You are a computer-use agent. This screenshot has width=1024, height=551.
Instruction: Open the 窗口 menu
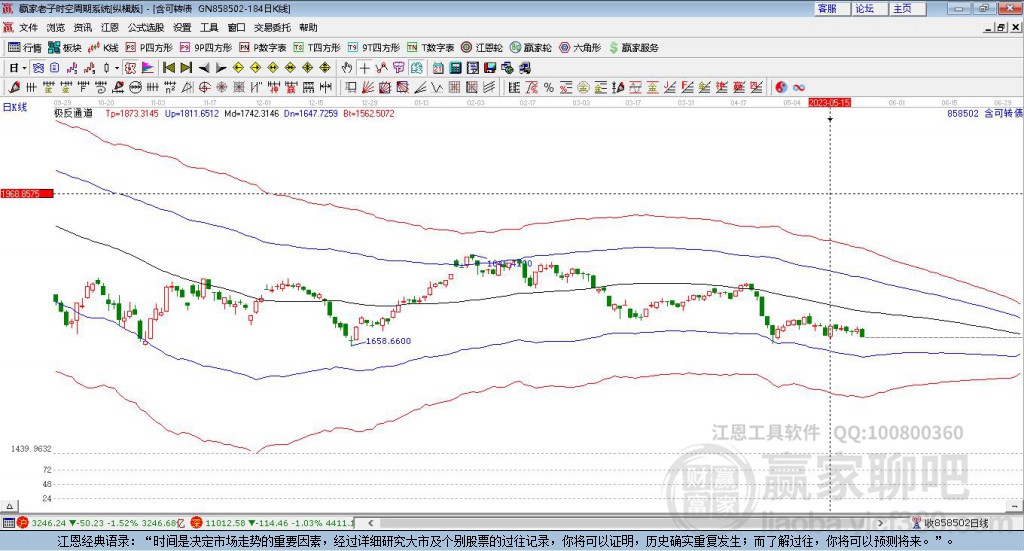coord(236,27)
